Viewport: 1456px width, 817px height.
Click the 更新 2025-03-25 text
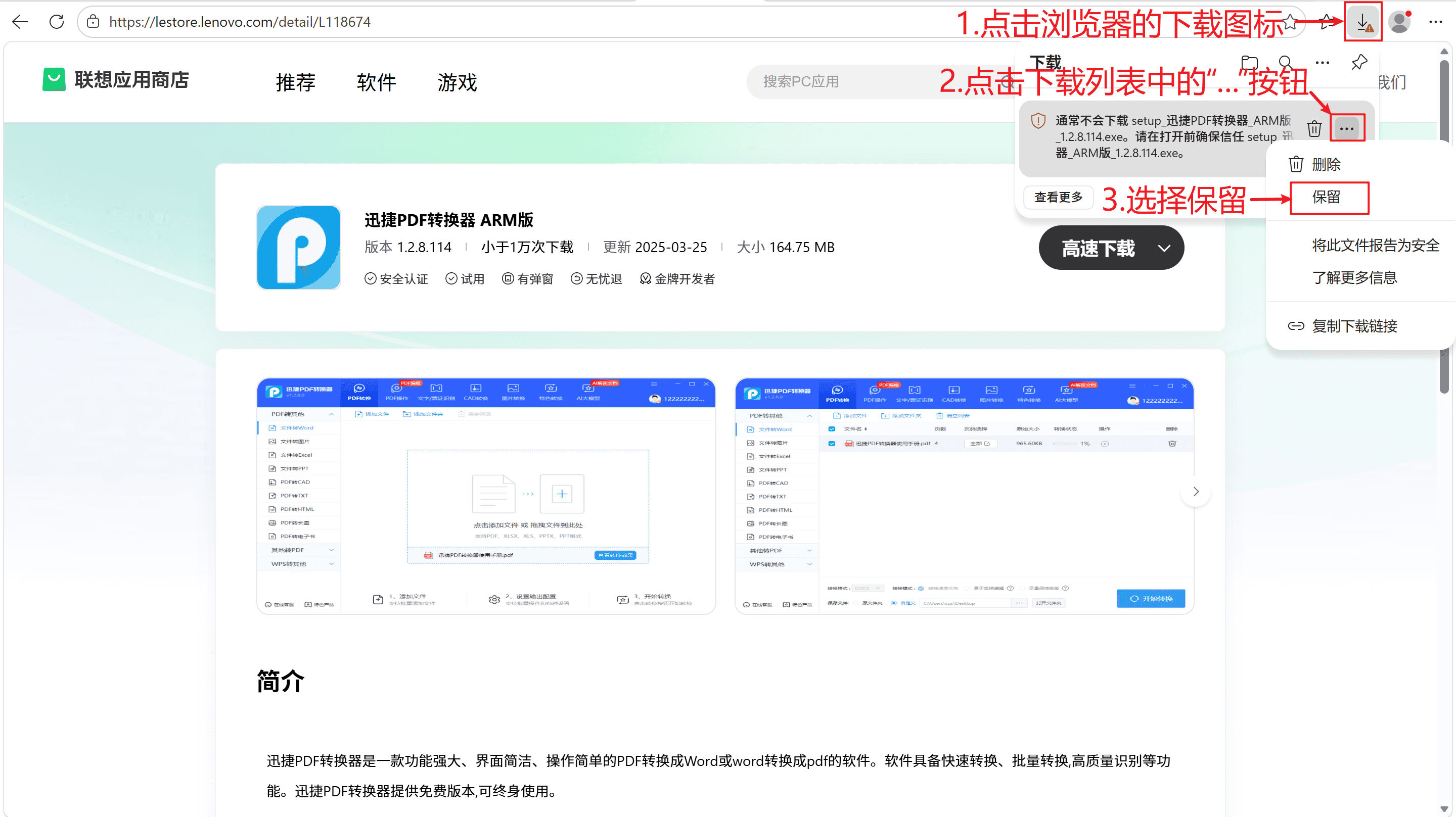coord(655,247)
